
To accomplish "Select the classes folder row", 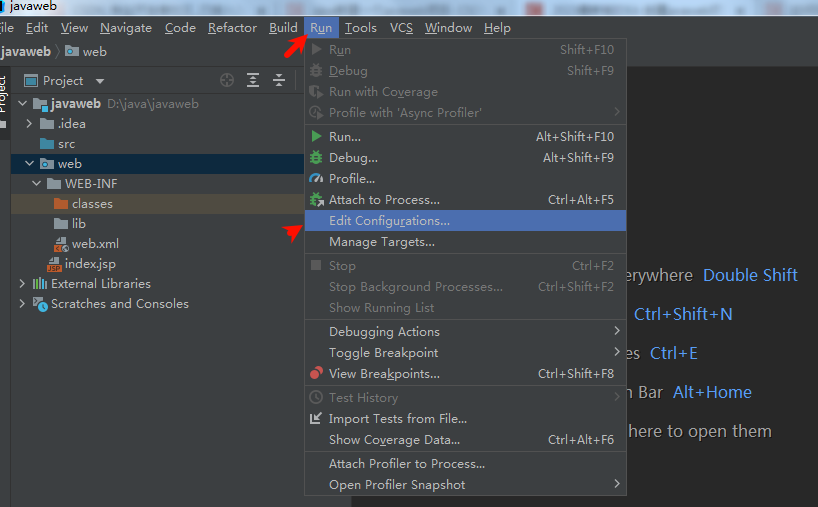I will click(x=157, y=203).
